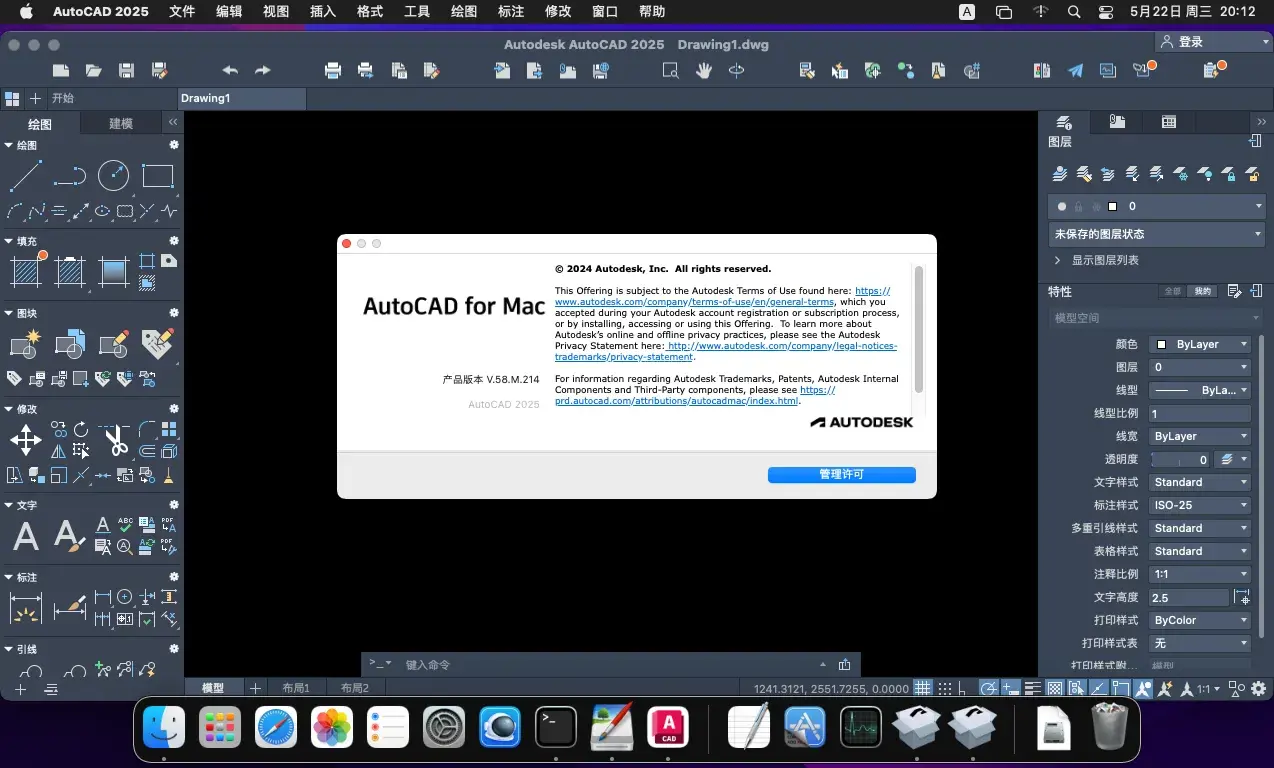Click the 键入命令 command line input

coord(610,664)
